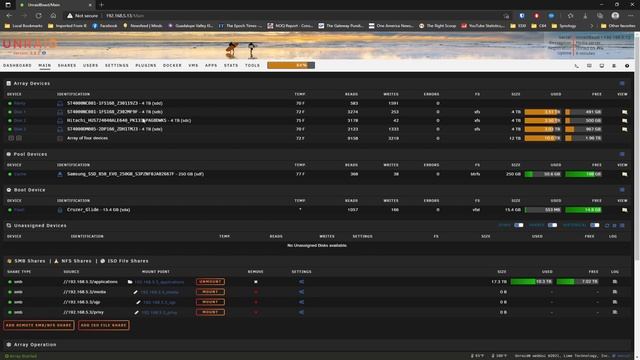Refresh the Unassigned Devices list
This screenshot has height=360, width=640.
click(607, 225)
